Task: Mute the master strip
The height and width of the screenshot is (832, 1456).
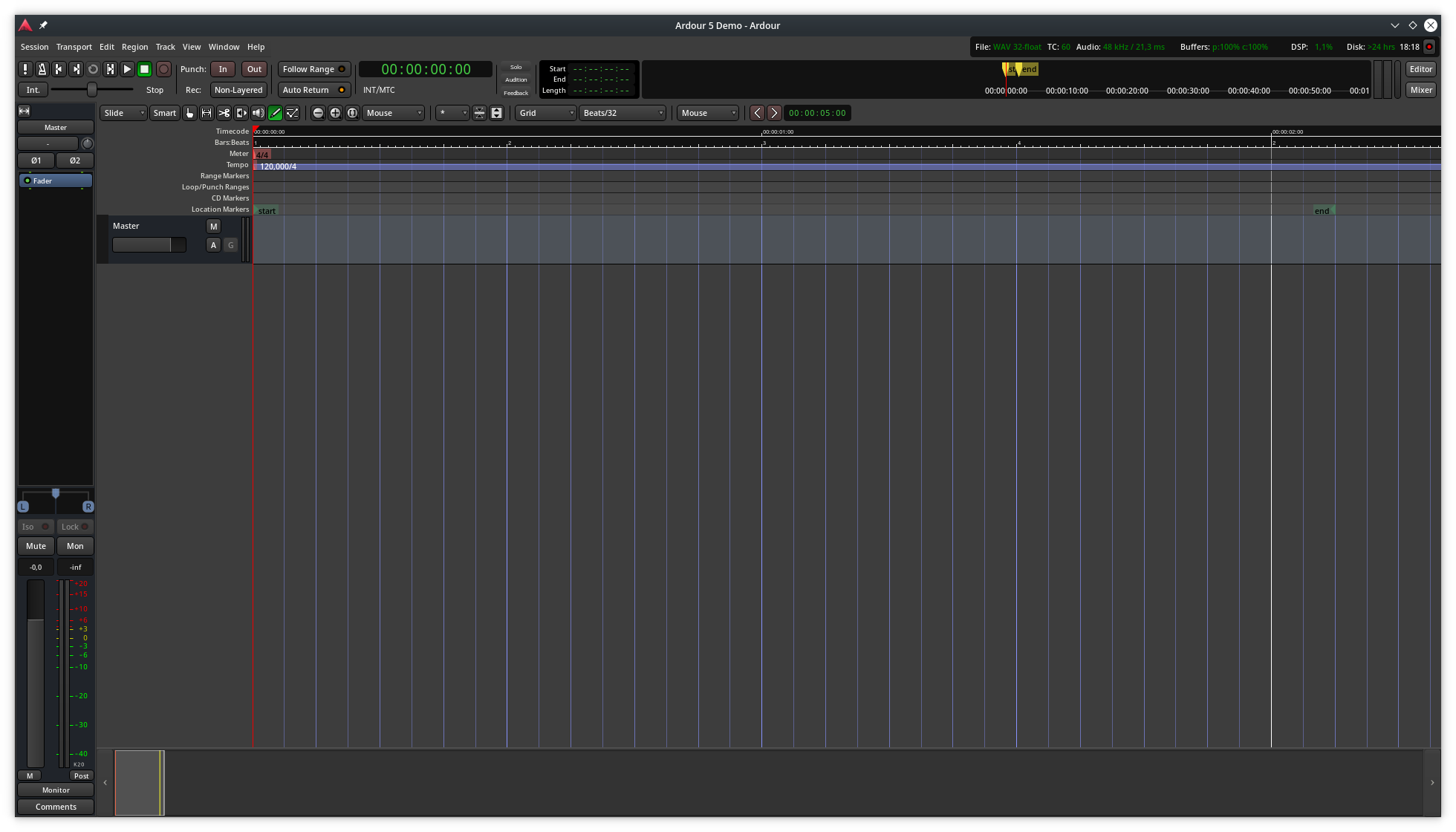Action: pos(36,546)
